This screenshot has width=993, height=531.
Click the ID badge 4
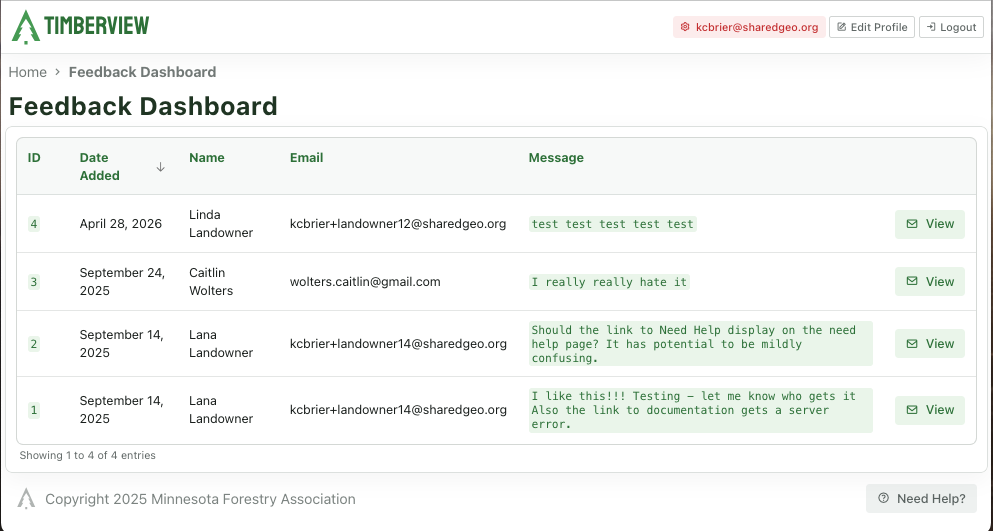pyautogui.click(x=34, y=224)
